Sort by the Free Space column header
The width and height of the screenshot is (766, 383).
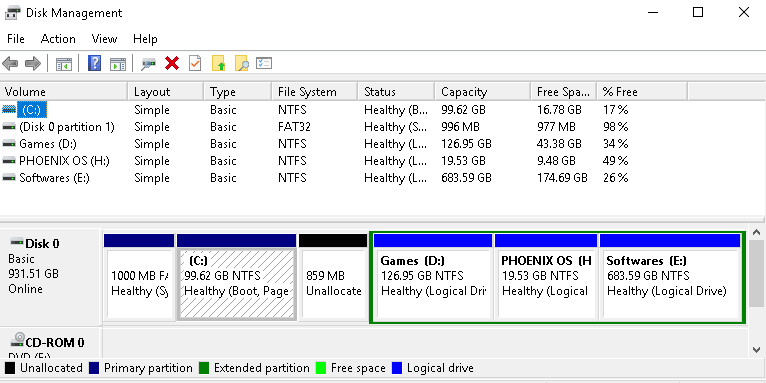click(564, 91)
